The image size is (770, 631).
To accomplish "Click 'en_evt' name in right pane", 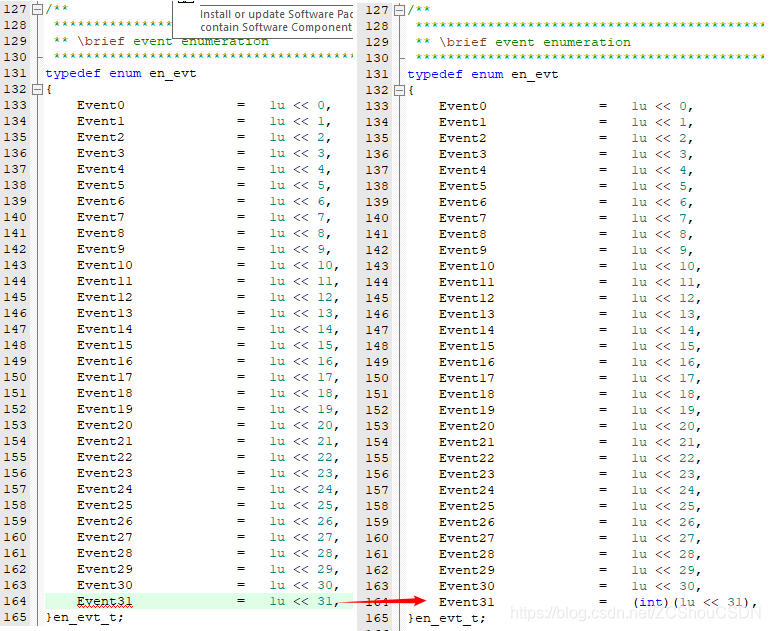I will 535,75.
